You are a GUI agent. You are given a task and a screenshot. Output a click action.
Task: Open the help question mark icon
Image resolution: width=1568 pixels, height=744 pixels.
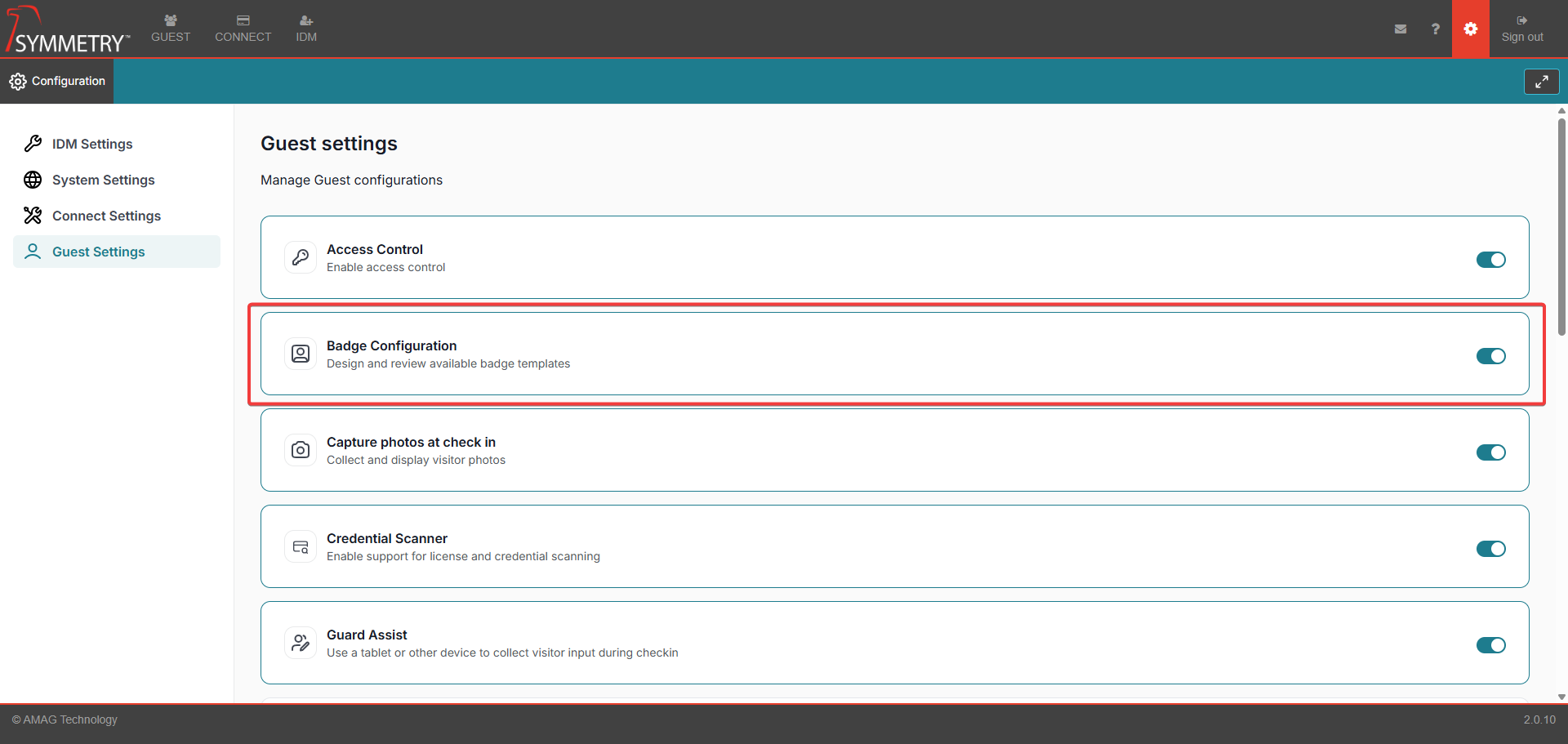click(x=1435, y=29)
